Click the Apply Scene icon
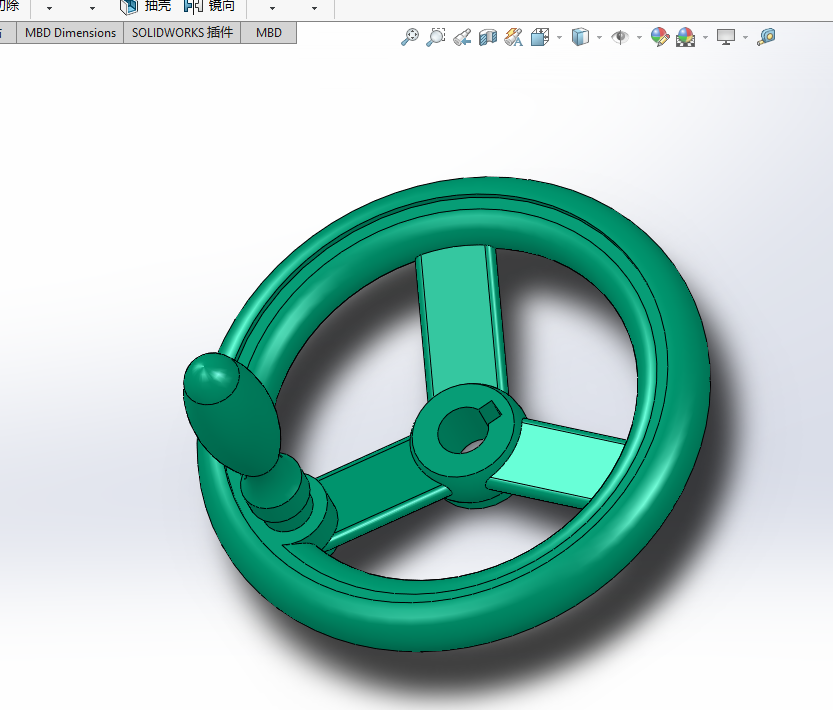This screenshot has width=833, height=710. click(x=686, y=38)
